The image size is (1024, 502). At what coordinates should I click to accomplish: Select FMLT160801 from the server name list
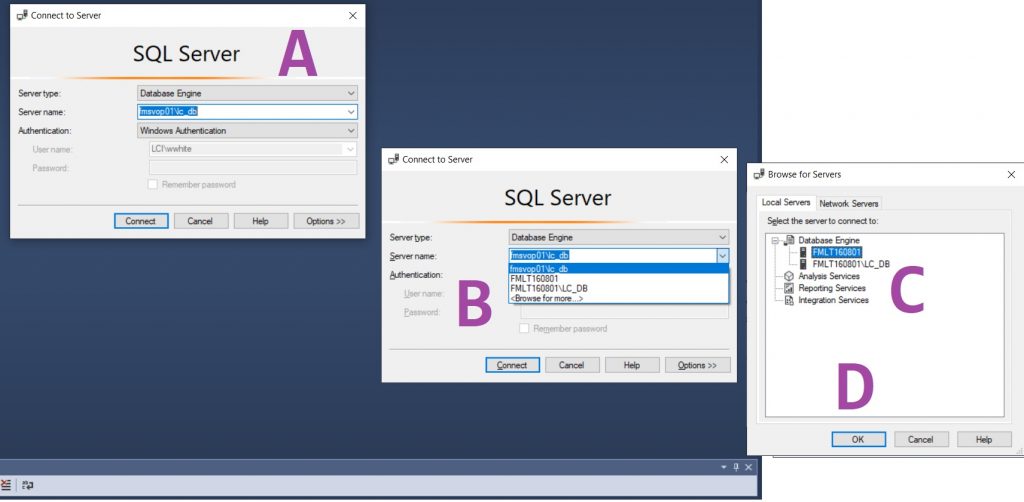[534, 279]
